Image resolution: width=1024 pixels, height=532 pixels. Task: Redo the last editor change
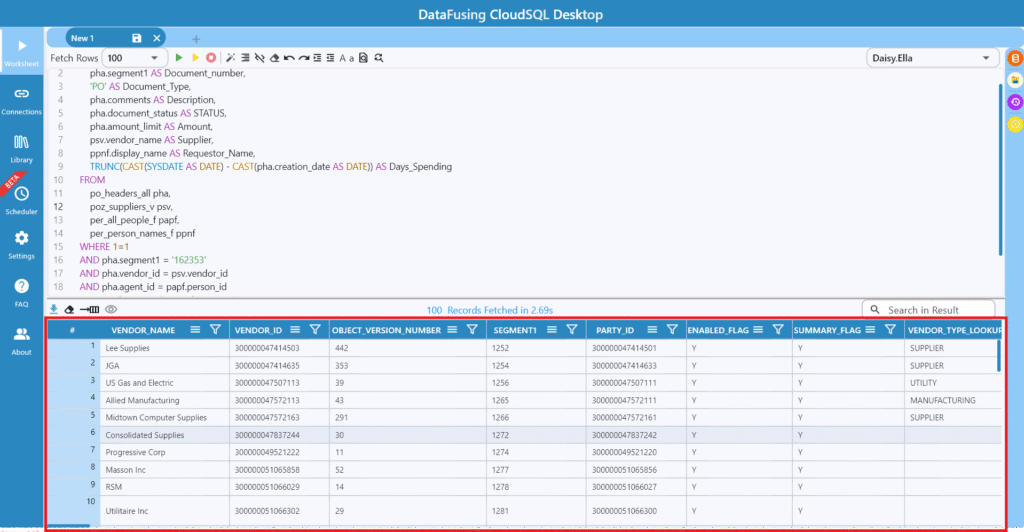(304, 58)
